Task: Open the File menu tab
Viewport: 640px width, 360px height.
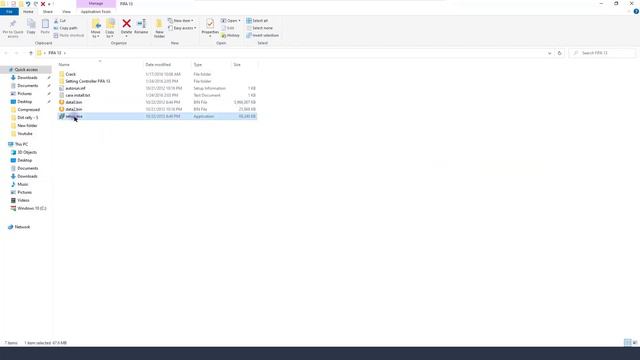Action: click(9, 12)
